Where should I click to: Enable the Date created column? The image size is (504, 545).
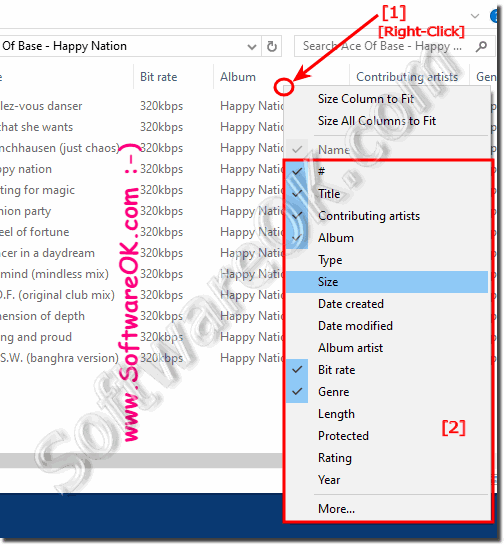click(387, 303)
